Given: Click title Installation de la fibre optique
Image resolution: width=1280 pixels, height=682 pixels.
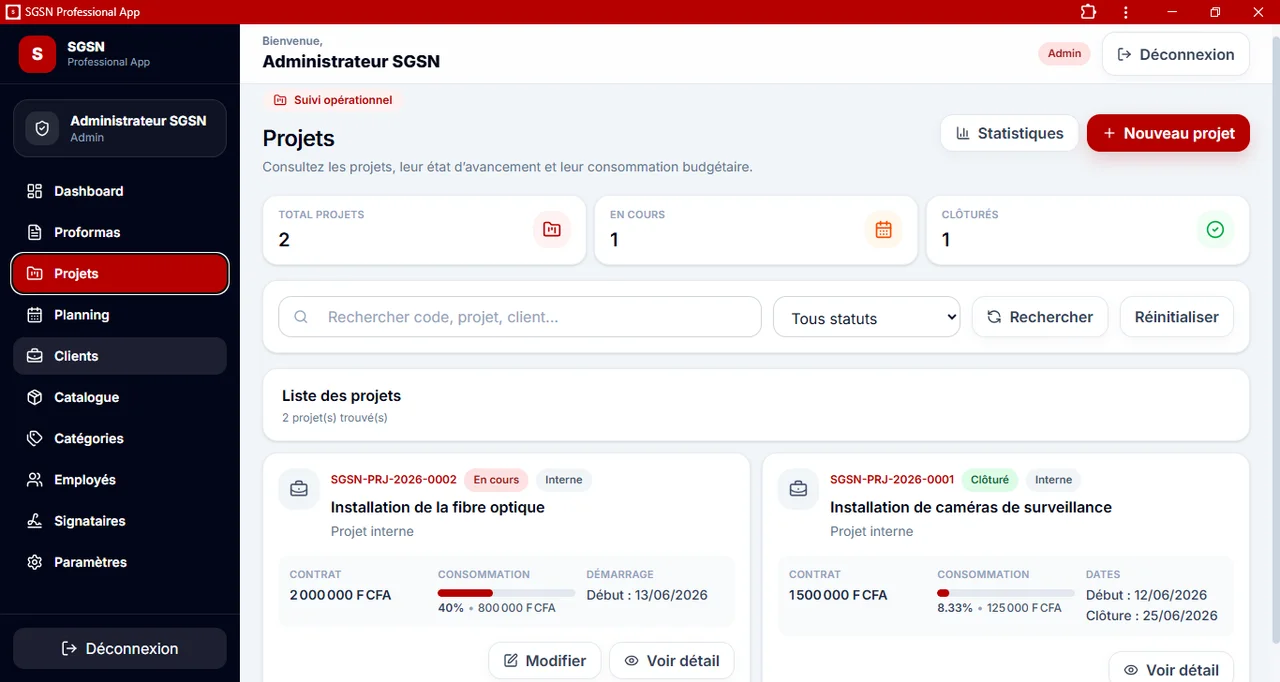Looking at the screenshot, I should click(x=438, y=507).
